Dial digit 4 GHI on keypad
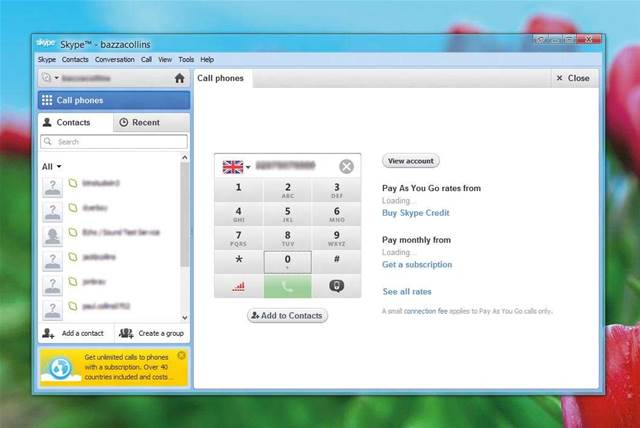 click(239, 214)
